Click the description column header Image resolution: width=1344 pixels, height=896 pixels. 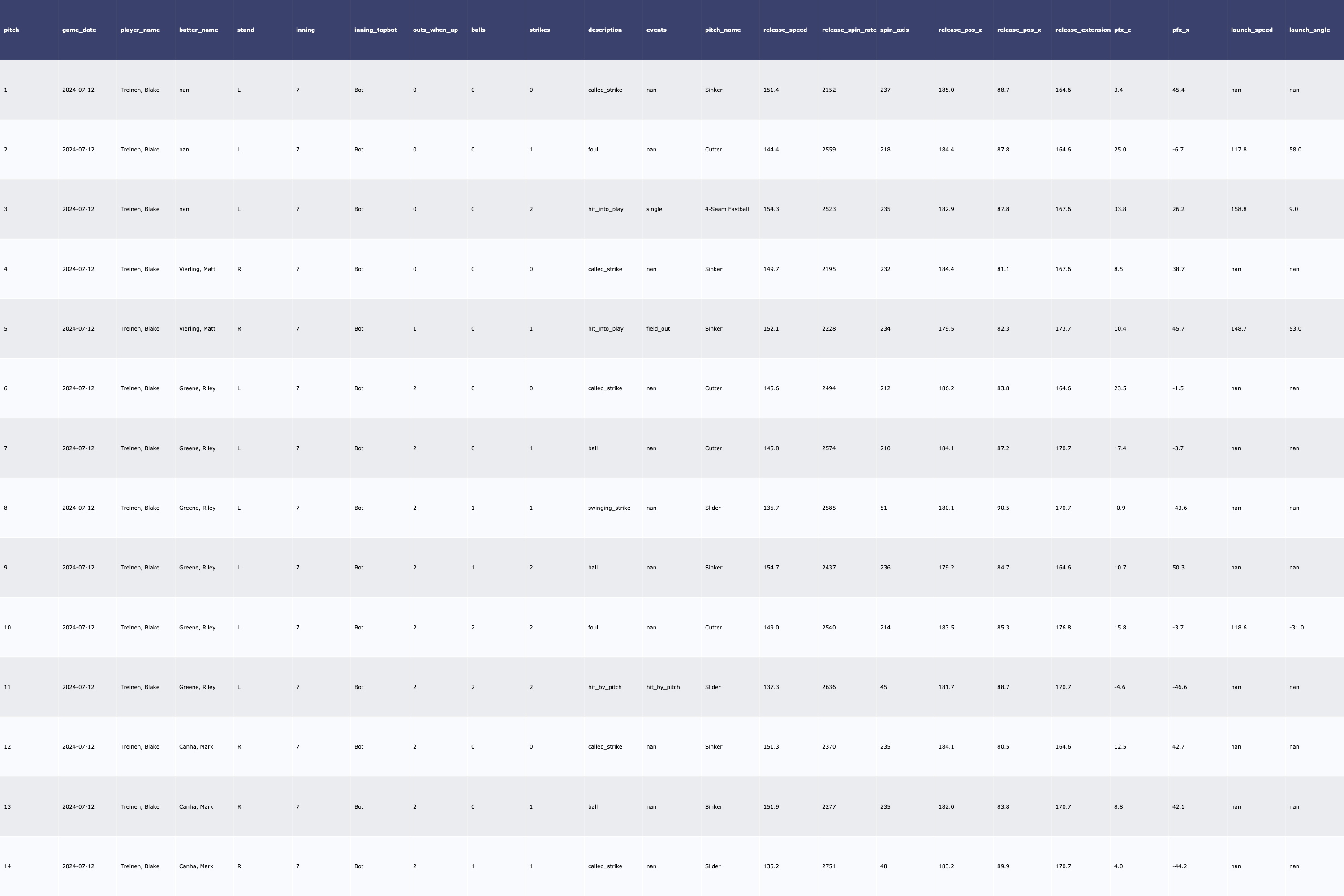pos(604,30)
